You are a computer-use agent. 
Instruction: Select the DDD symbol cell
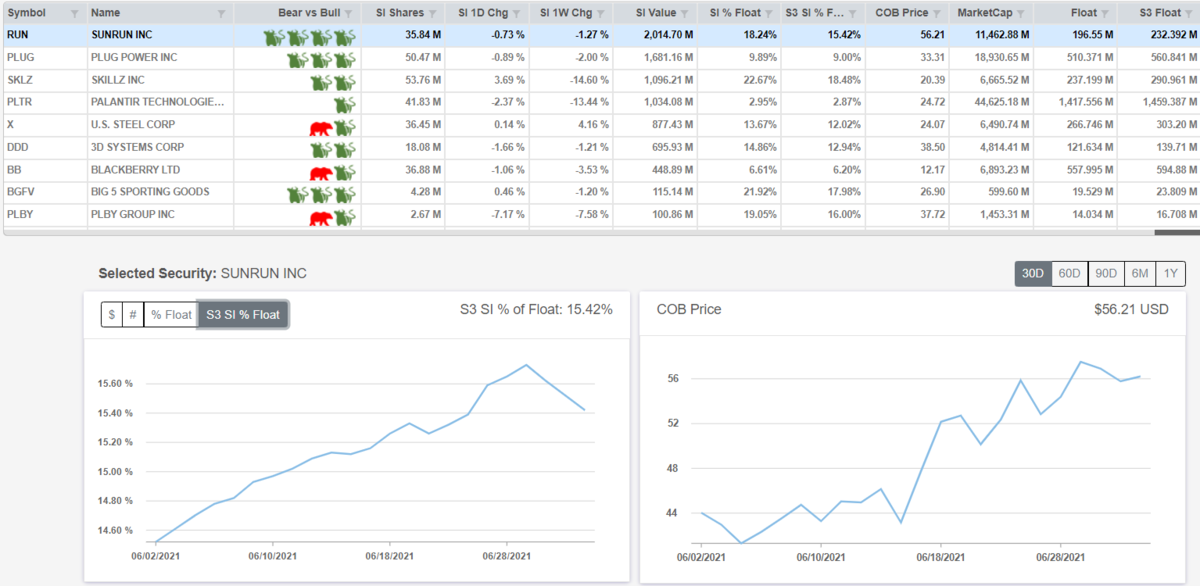(44, 147)
